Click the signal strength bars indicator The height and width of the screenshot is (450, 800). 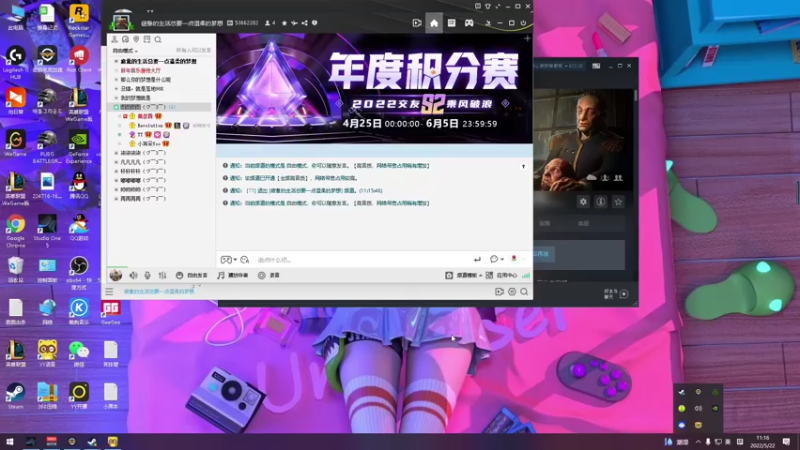pos(526,276)
